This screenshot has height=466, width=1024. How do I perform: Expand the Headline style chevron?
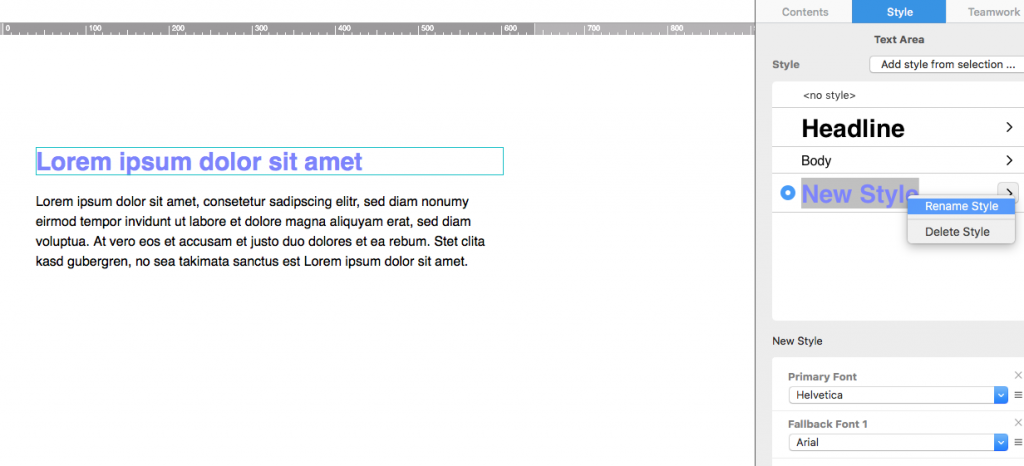tap(1009, 127)
